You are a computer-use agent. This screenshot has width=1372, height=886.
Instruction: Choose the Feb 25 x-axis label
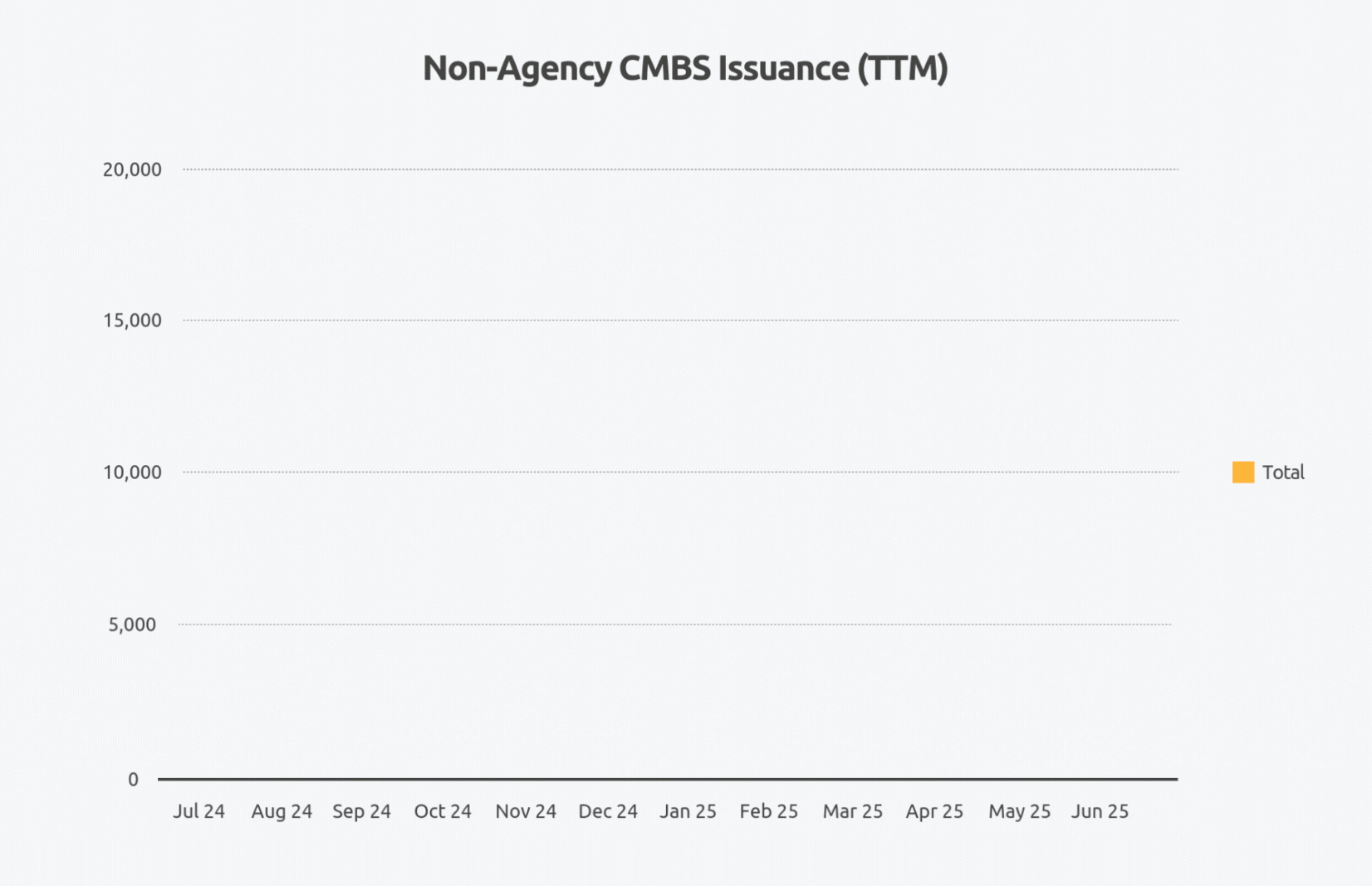[x=769, y=811]
